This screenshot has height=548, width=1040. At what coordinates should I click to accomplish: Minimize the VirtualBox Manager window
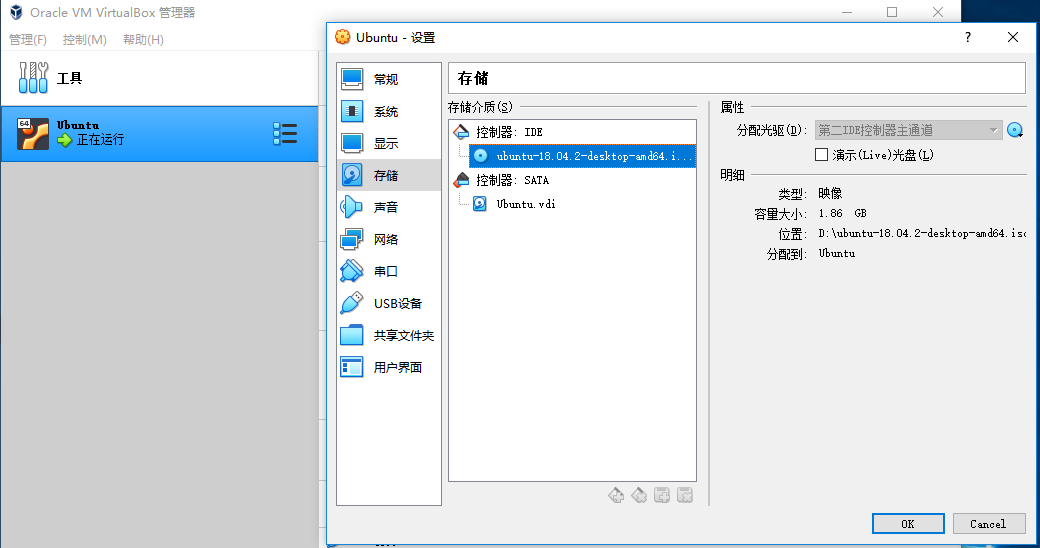(847, 12)
